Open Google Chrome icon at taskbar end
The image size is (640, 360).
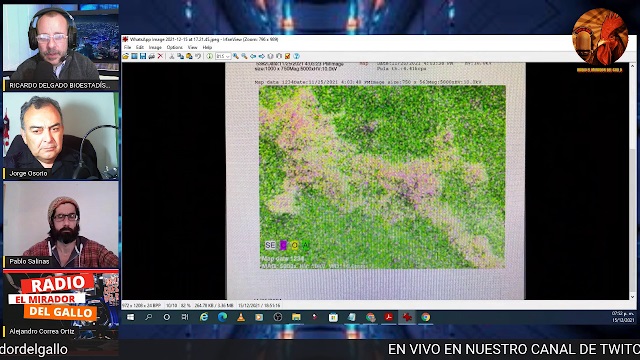tap(426, 317)
